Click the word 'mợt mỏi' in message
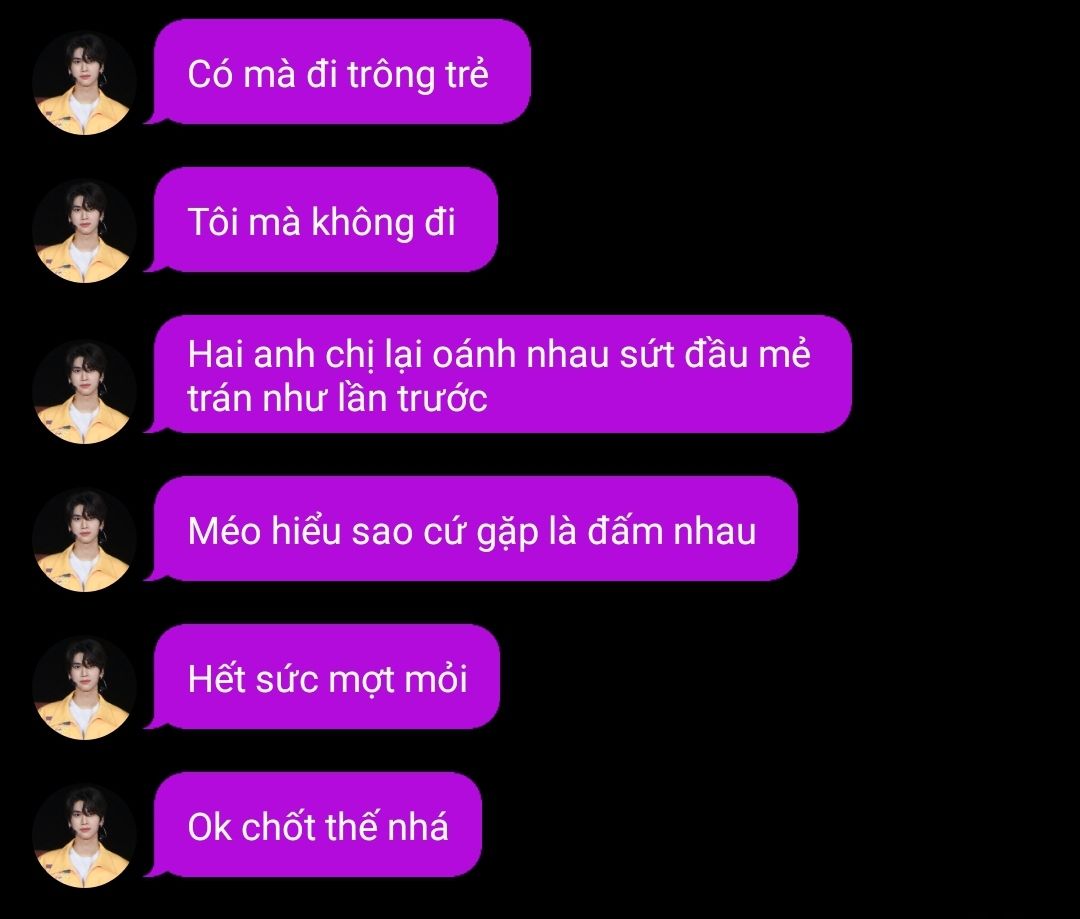 tap(398, 681)
